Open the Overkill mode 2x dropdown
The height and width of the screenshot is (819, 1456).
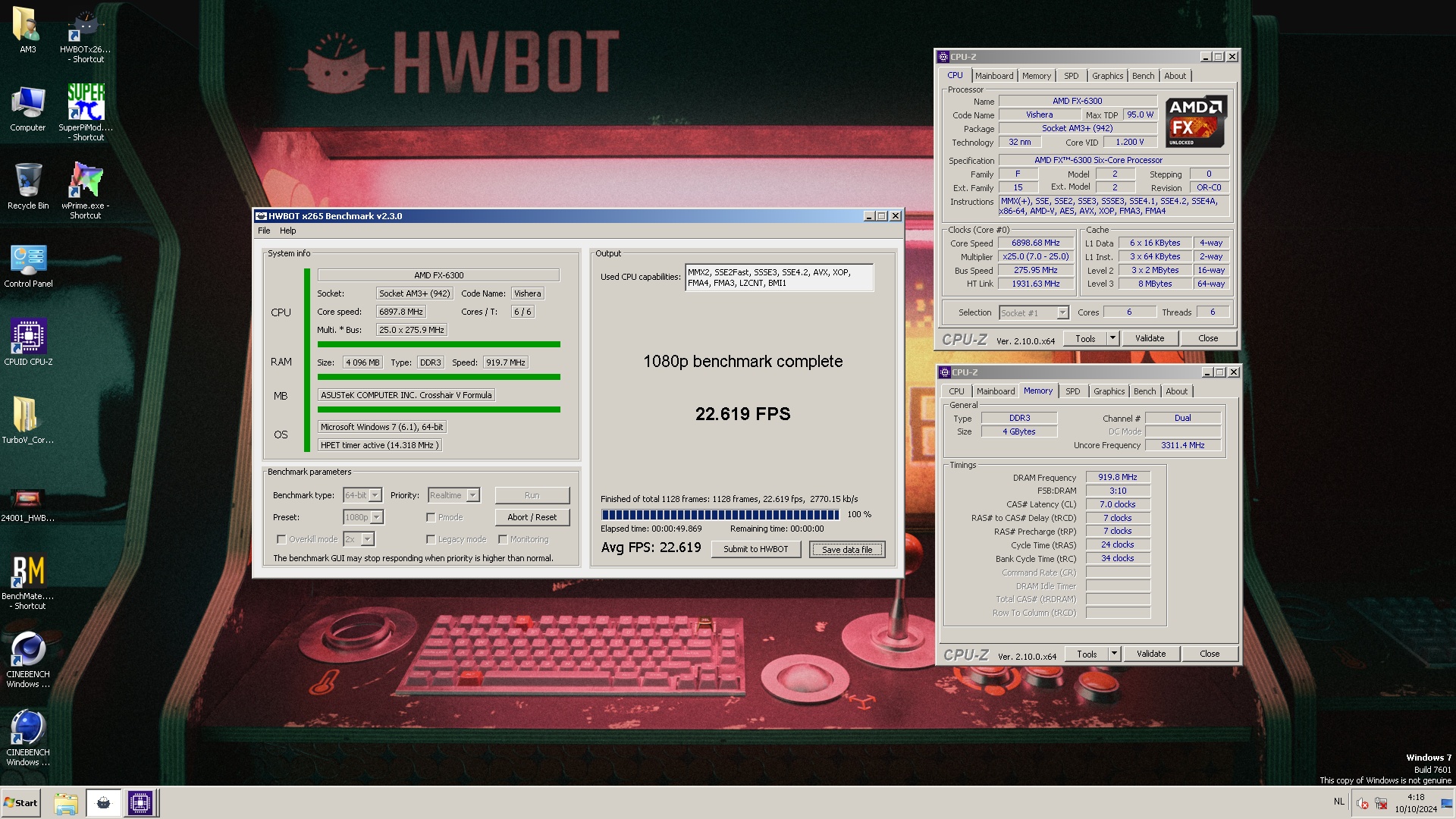point(359,539)
